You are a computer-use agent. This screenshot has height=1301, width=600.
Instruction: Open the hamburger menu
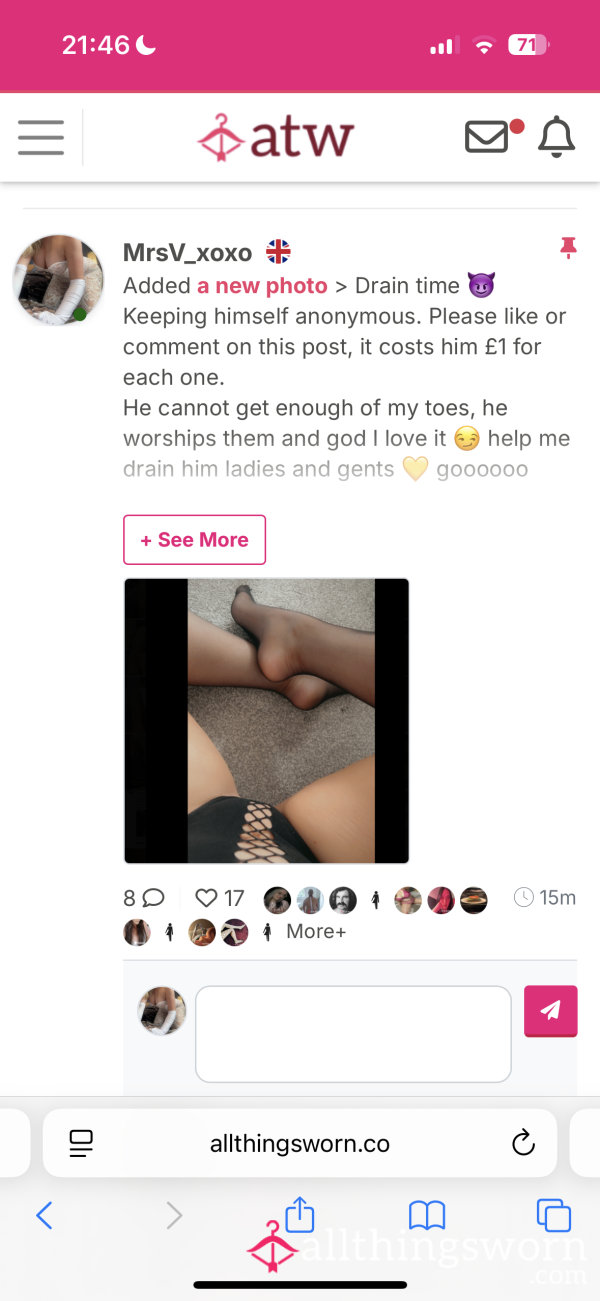point(41,137)
